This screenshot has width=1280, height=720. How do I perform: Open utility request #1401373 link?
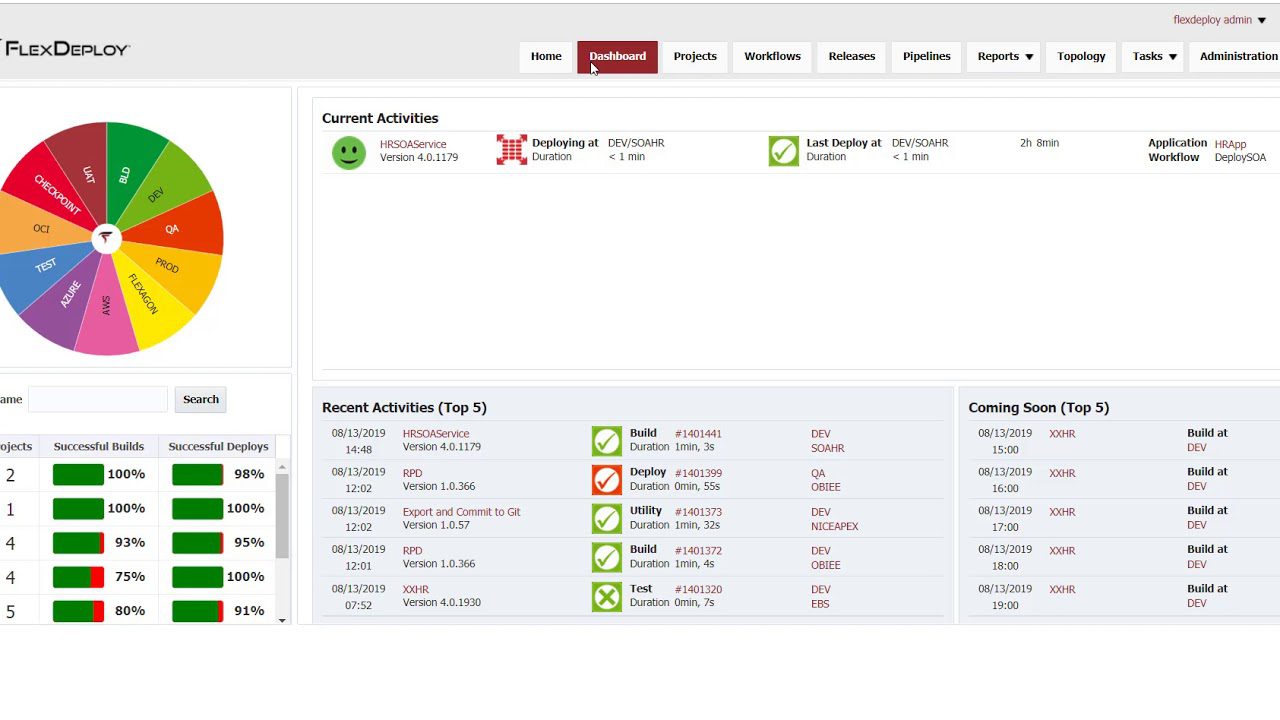click(x=698, y=512)
